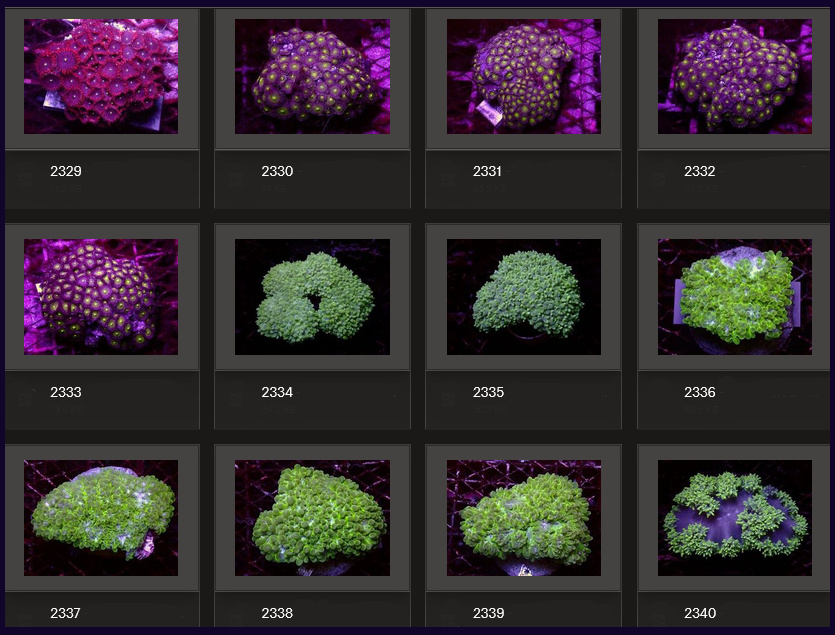This screenshot has width=835, height=635.
Task: Click the file name 2334
Action: pyautogui.click(x=277, y=392)
